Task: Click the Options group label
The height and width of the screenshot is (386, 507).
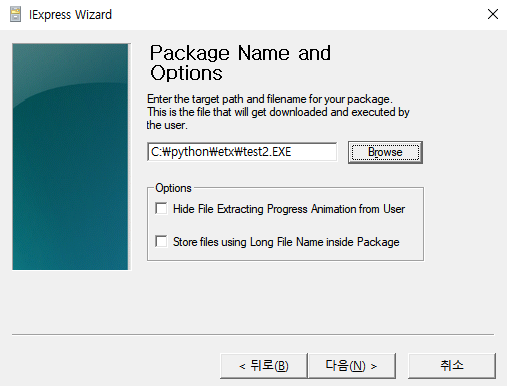Action: (173, 188)
